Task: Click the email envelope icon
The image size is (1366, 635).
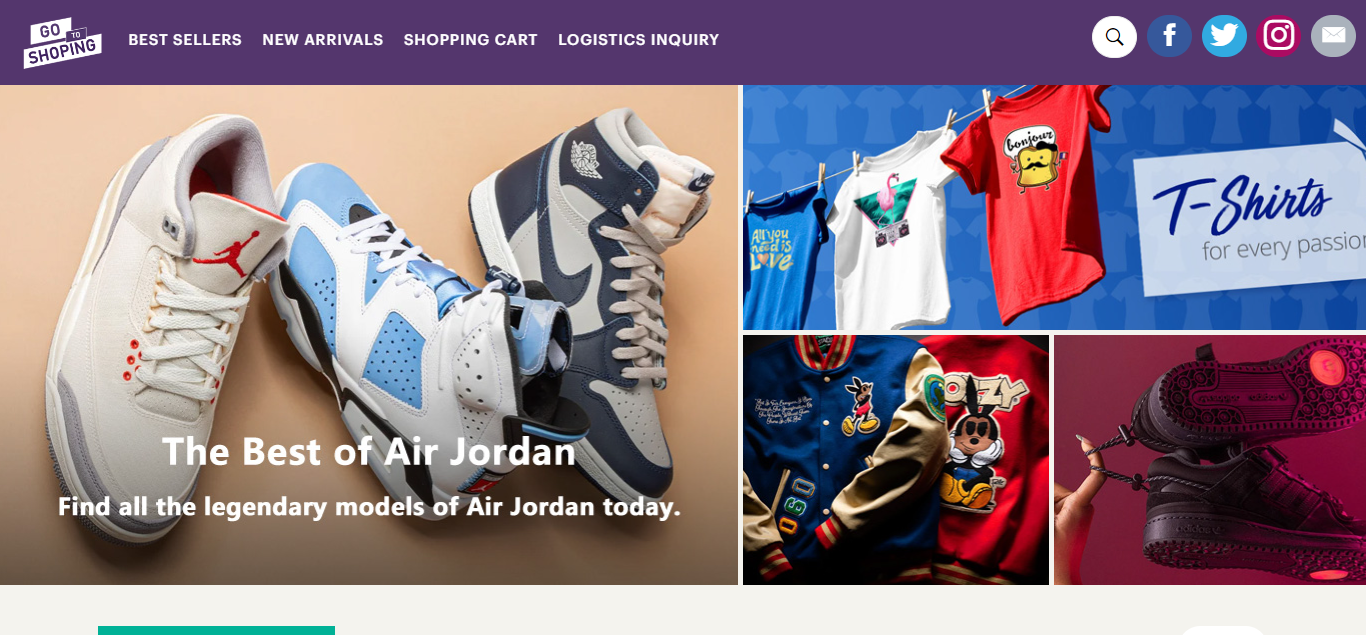Action: [1333, 36]
